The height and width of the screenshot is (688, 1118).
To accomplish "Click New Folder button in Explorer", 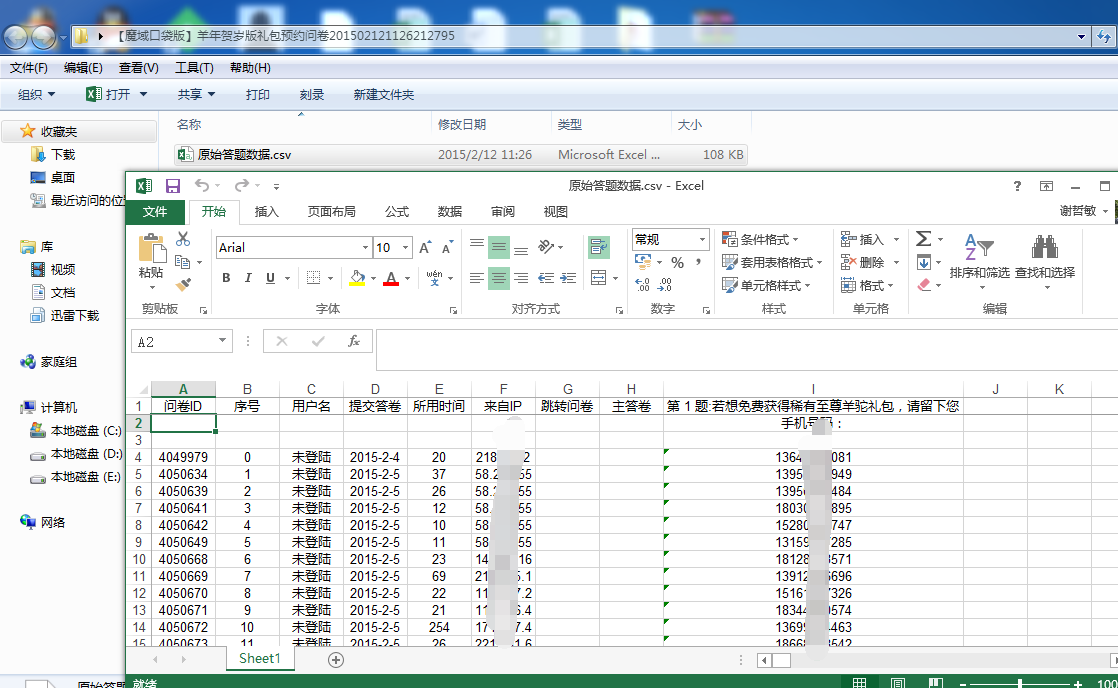I will point(384,94).
